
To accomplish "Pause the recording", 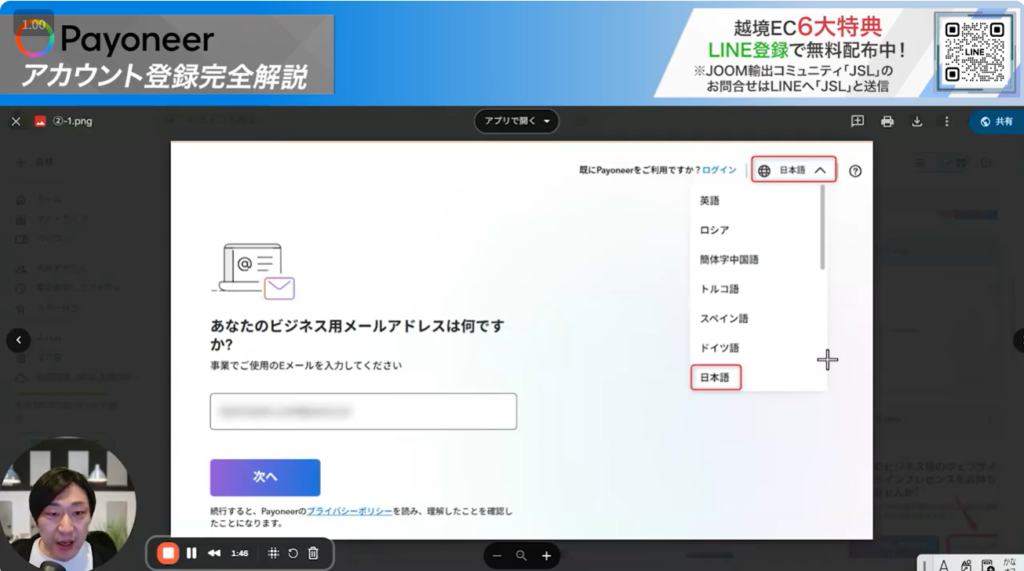I will tap(191, 553).
